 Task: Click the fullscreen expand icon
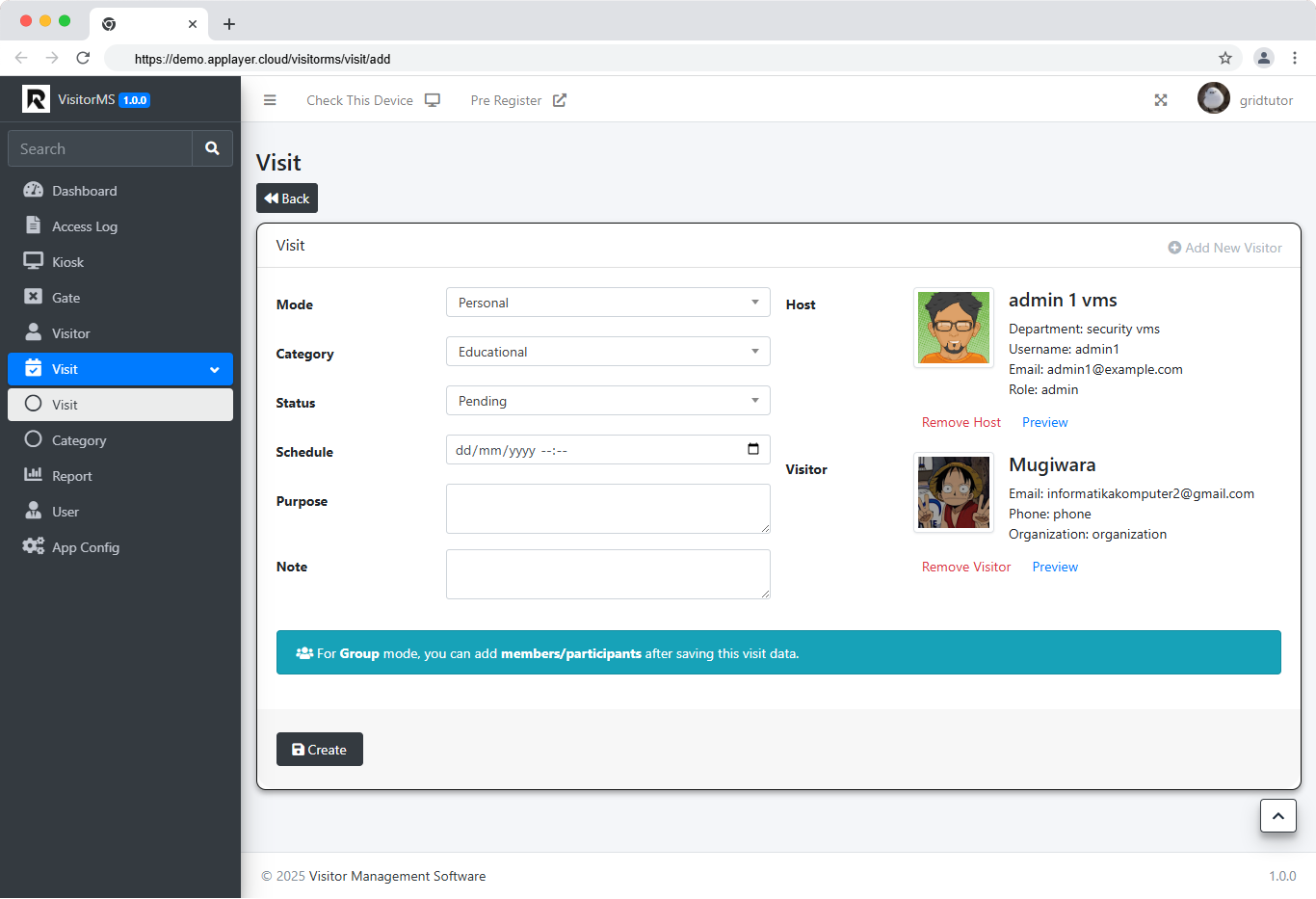1161,100
